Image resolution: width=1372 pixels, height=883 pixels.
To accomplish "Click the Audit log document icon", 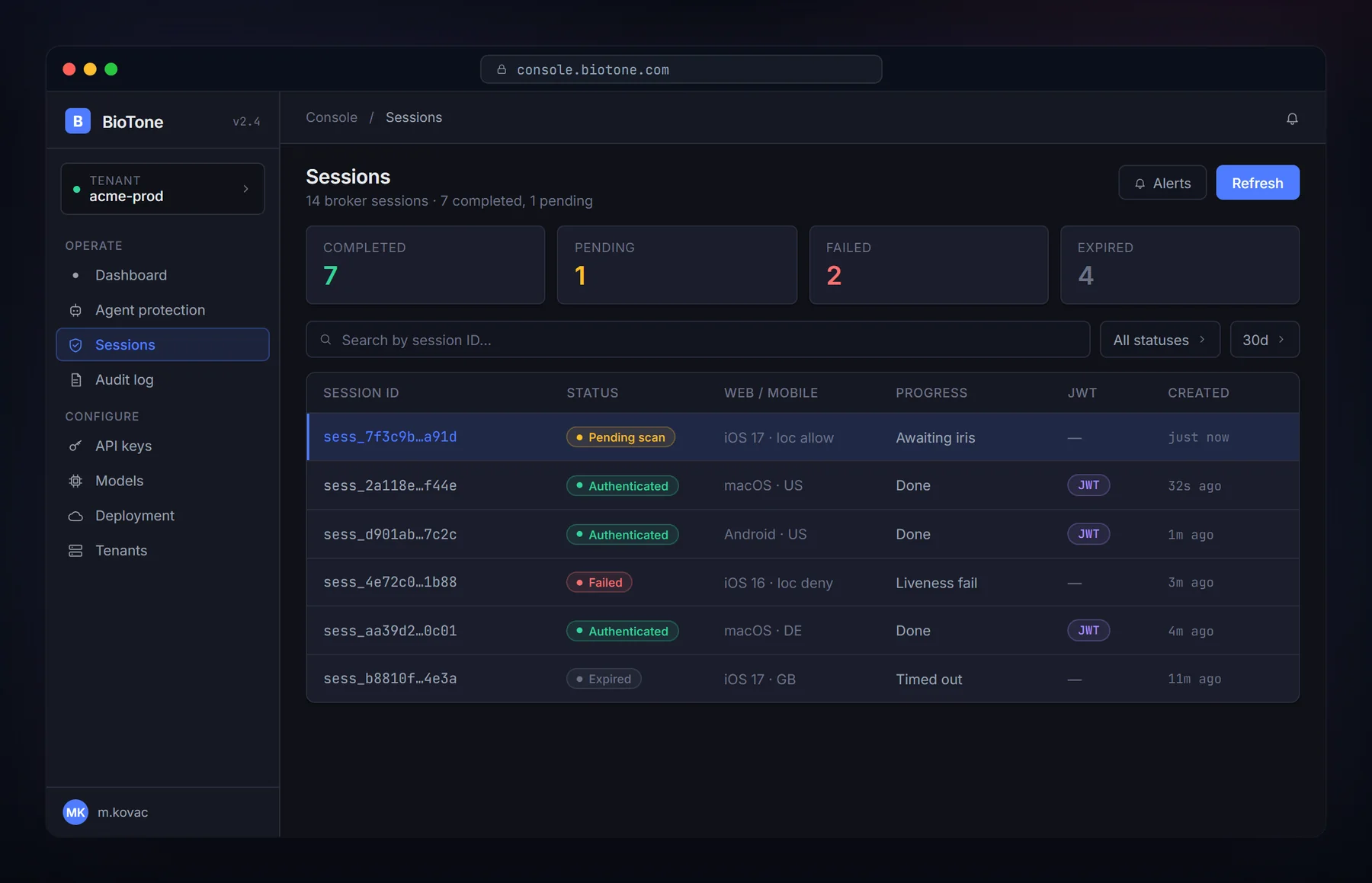I will coord(75,379).
